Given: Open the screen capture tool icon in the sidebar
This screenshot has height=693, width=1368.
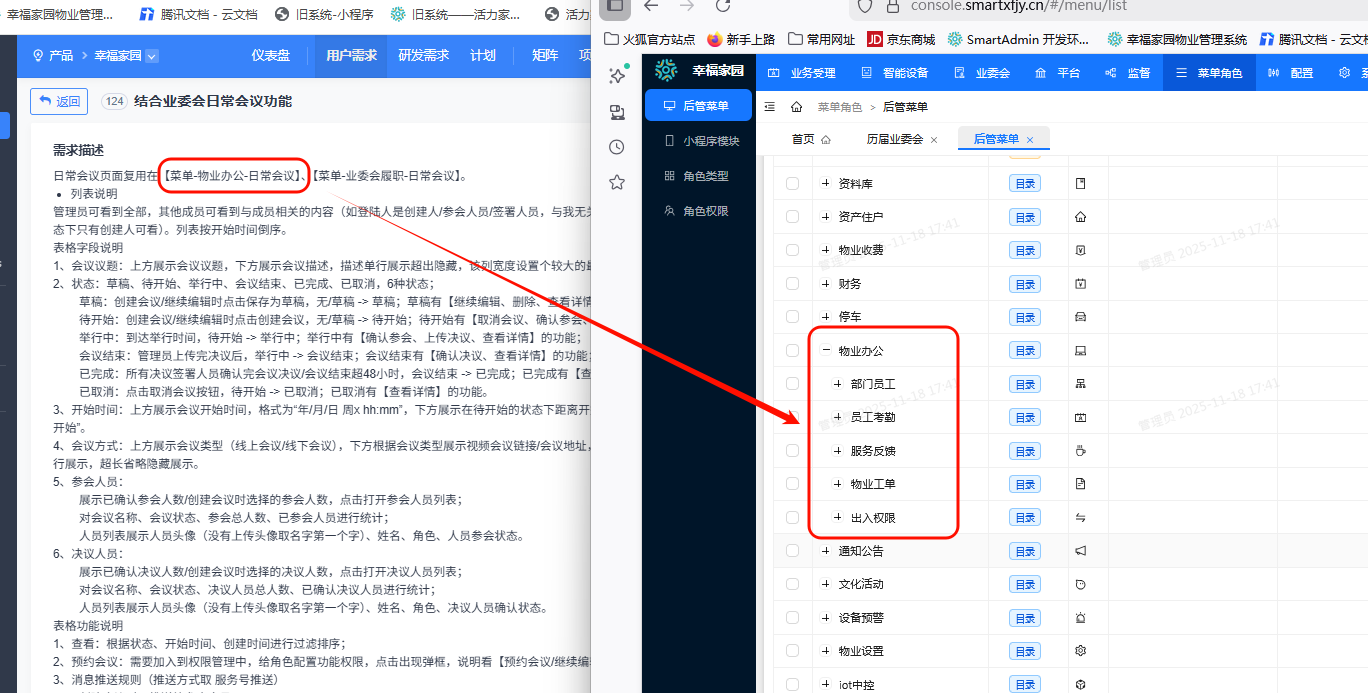Looking at the screenshot, I should click(x=617, y=110).
